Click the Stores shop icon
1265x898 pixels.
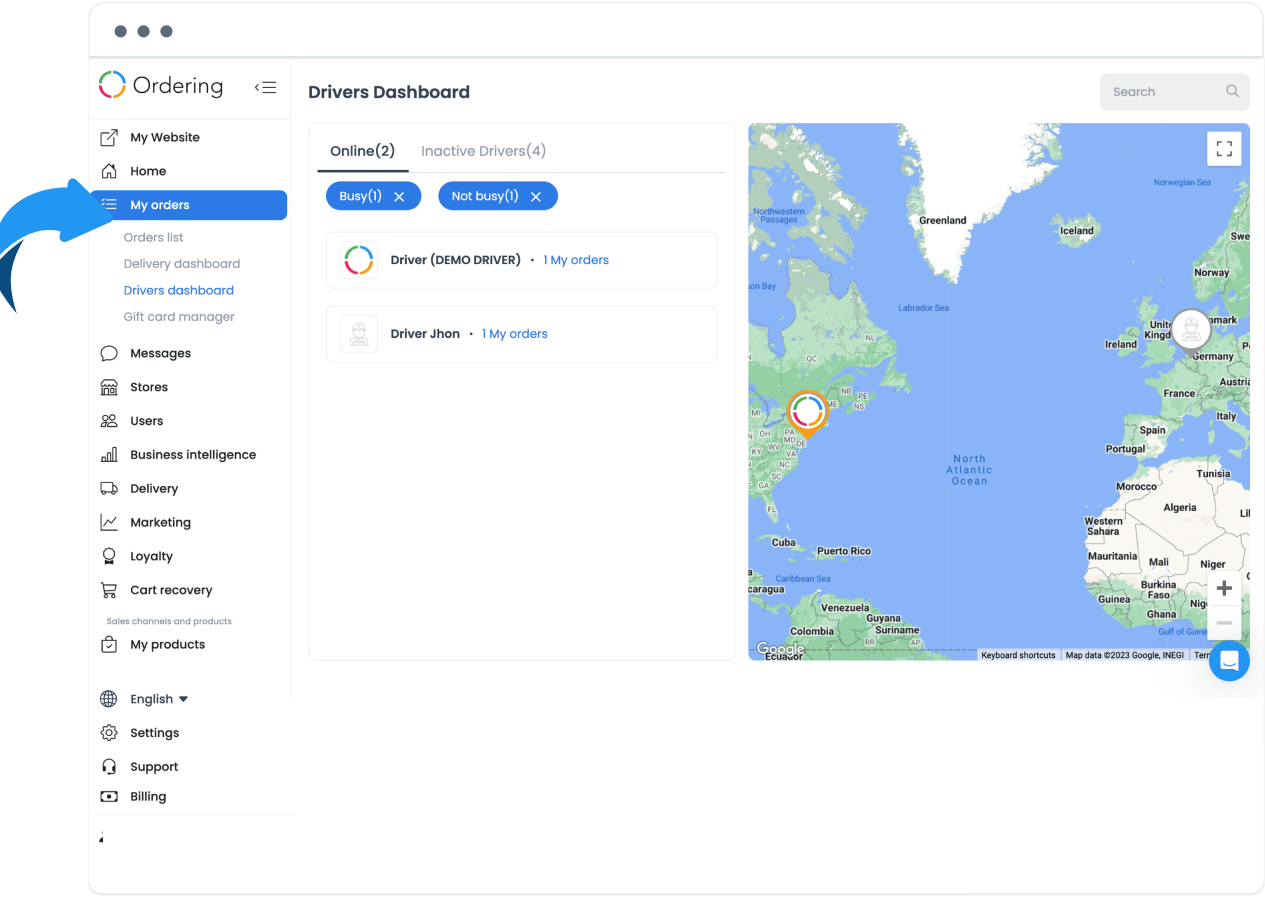click(x=110, y=387)
